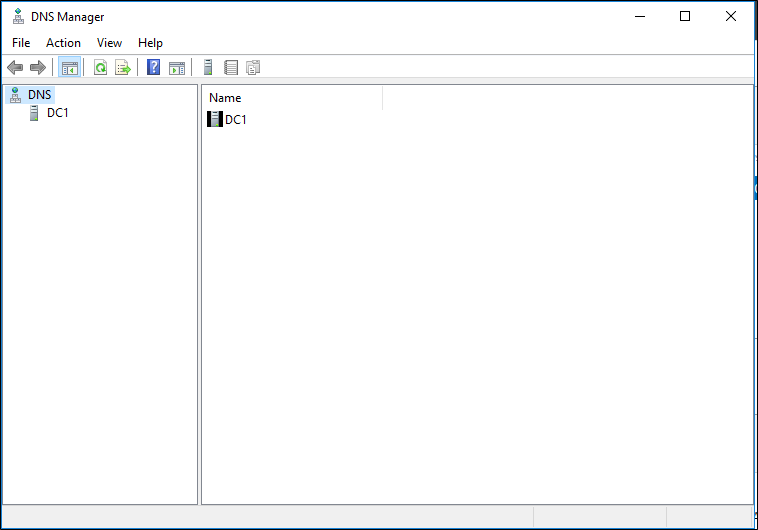Open the Action menu
758x530 pixels.
(63, 43)
